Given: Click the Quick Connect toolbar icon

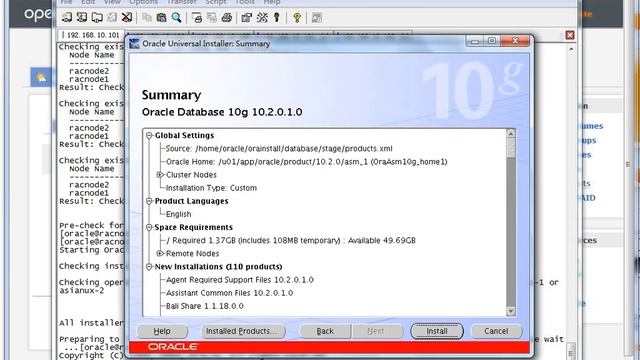Looking at the screenshot, I should (82, 17).
